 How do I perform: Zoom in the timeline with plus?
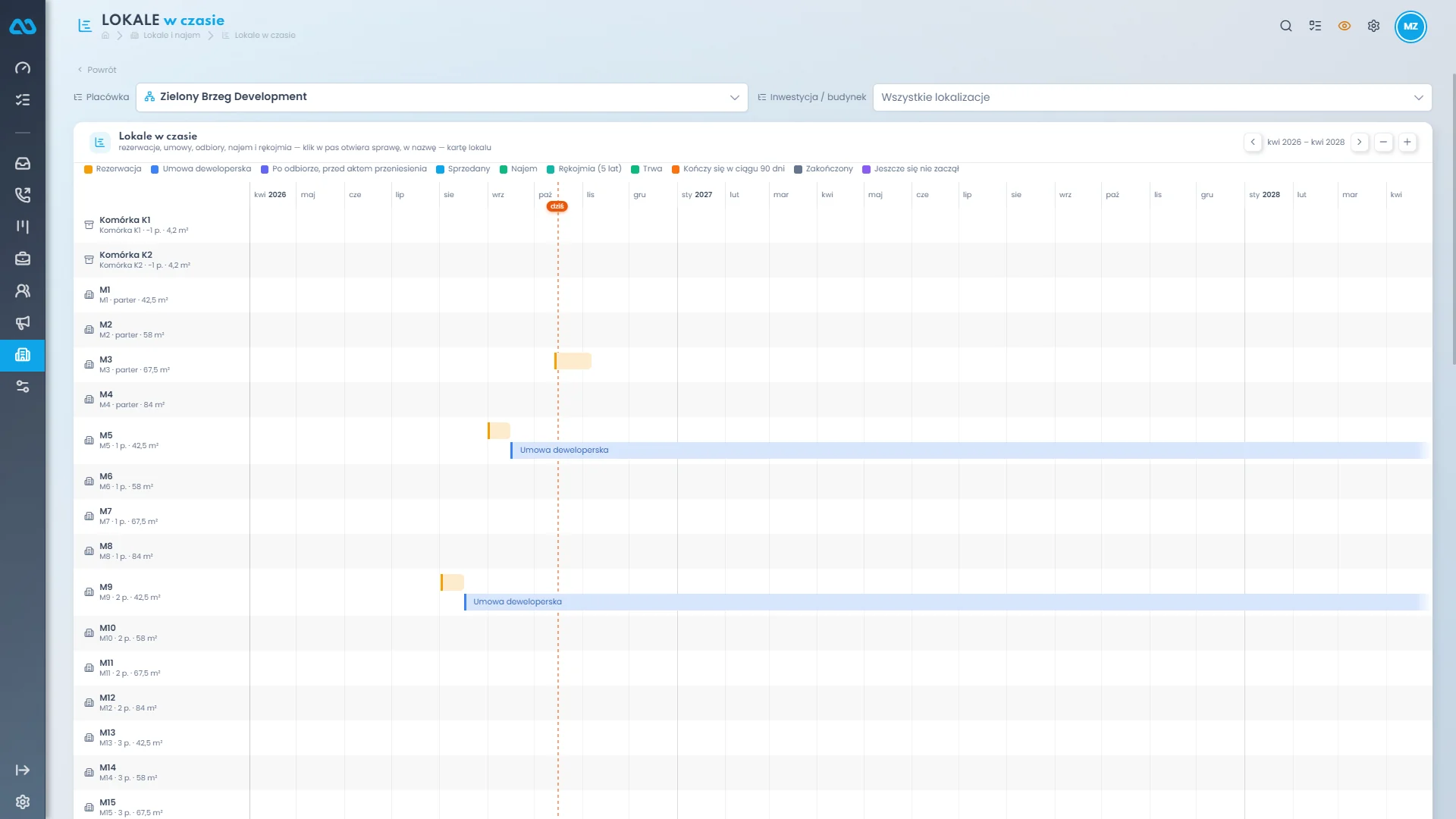pyautogui.click(x=1407, y=142)
